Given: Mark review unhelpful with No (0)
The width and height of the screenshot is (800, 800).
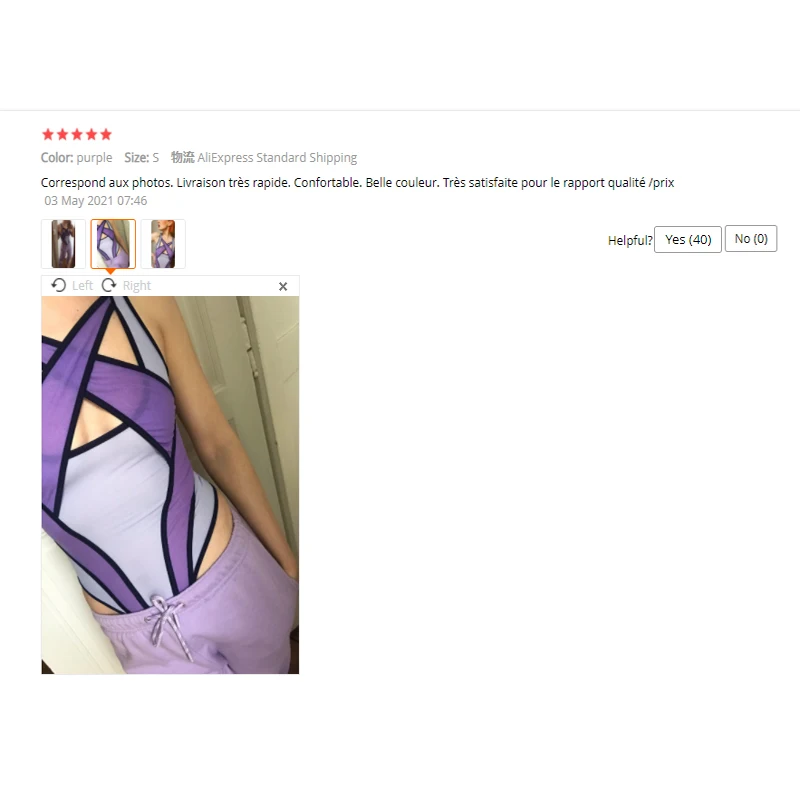Looking at the screenshot, I should click(x=751, y=239).
